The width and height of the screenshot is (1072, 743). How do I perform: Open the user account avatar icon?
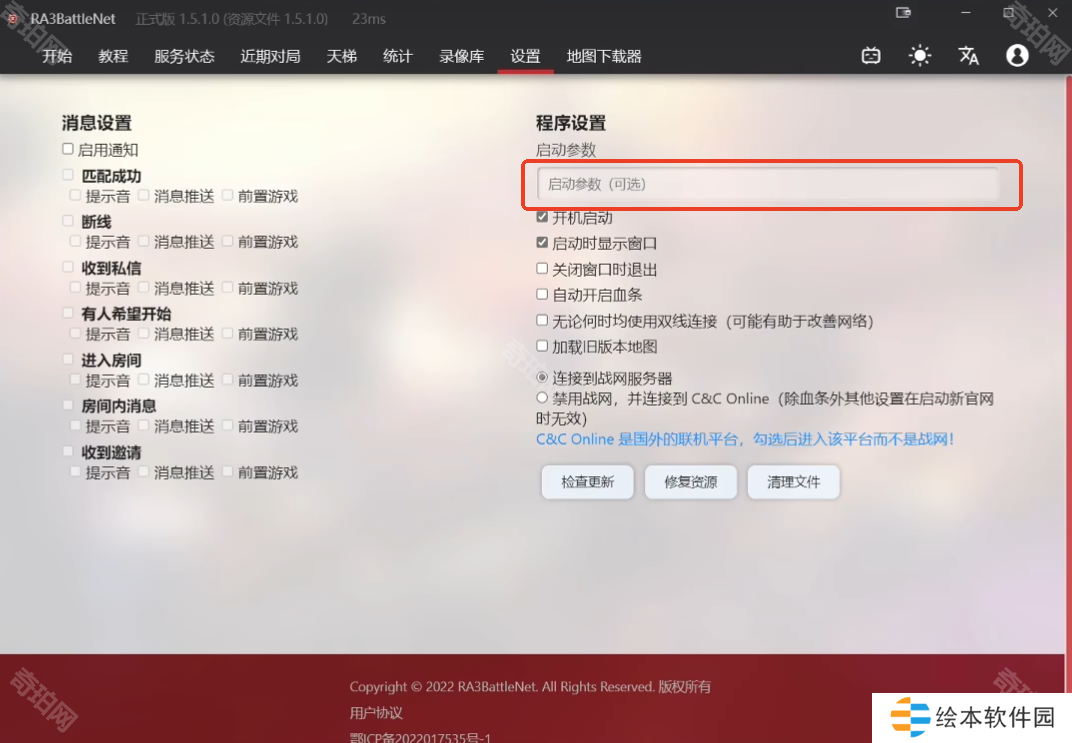coord(1017,56)
